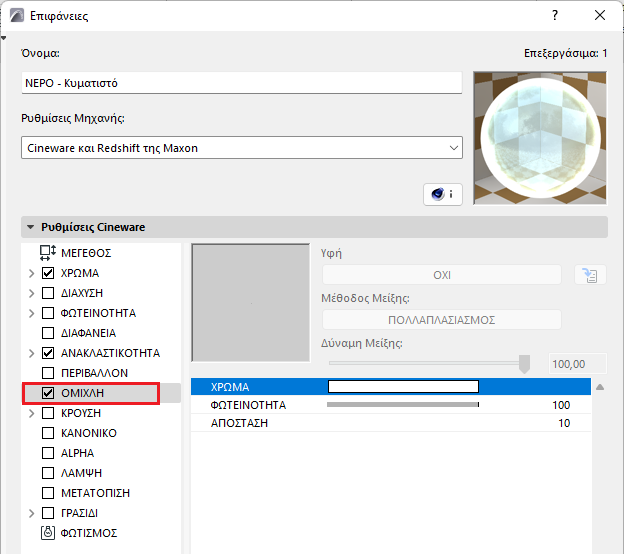Click the ΜΕΓΕΘΟΣ size icon

point(48,253)
